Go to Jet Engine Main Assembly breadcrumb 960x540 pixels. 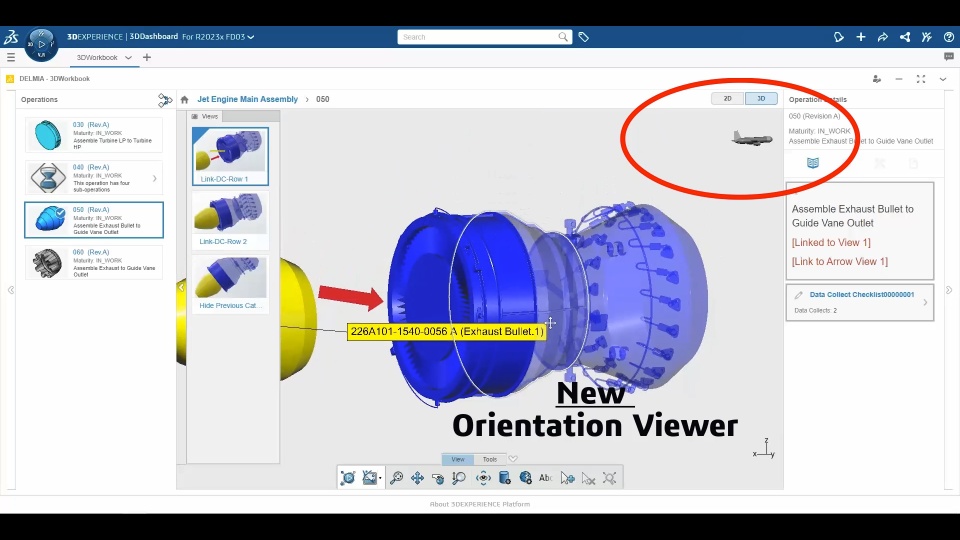247,99
